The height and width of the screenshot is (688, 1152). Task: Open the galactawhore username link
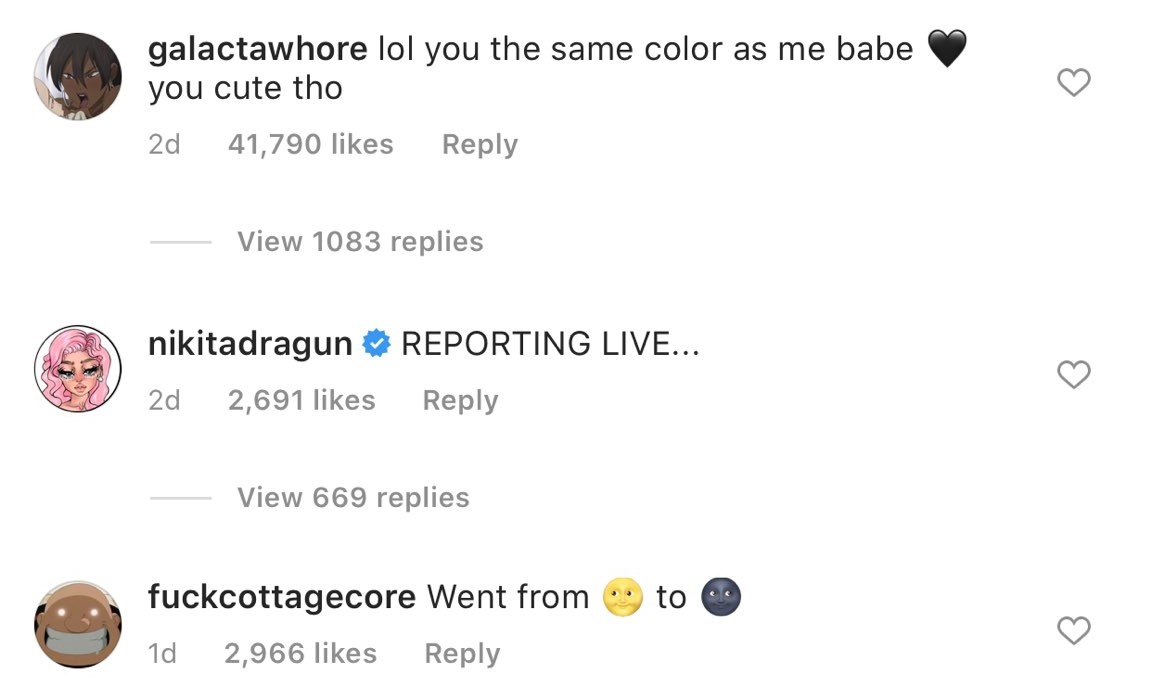pyautogui.click(x=258, y=49)
